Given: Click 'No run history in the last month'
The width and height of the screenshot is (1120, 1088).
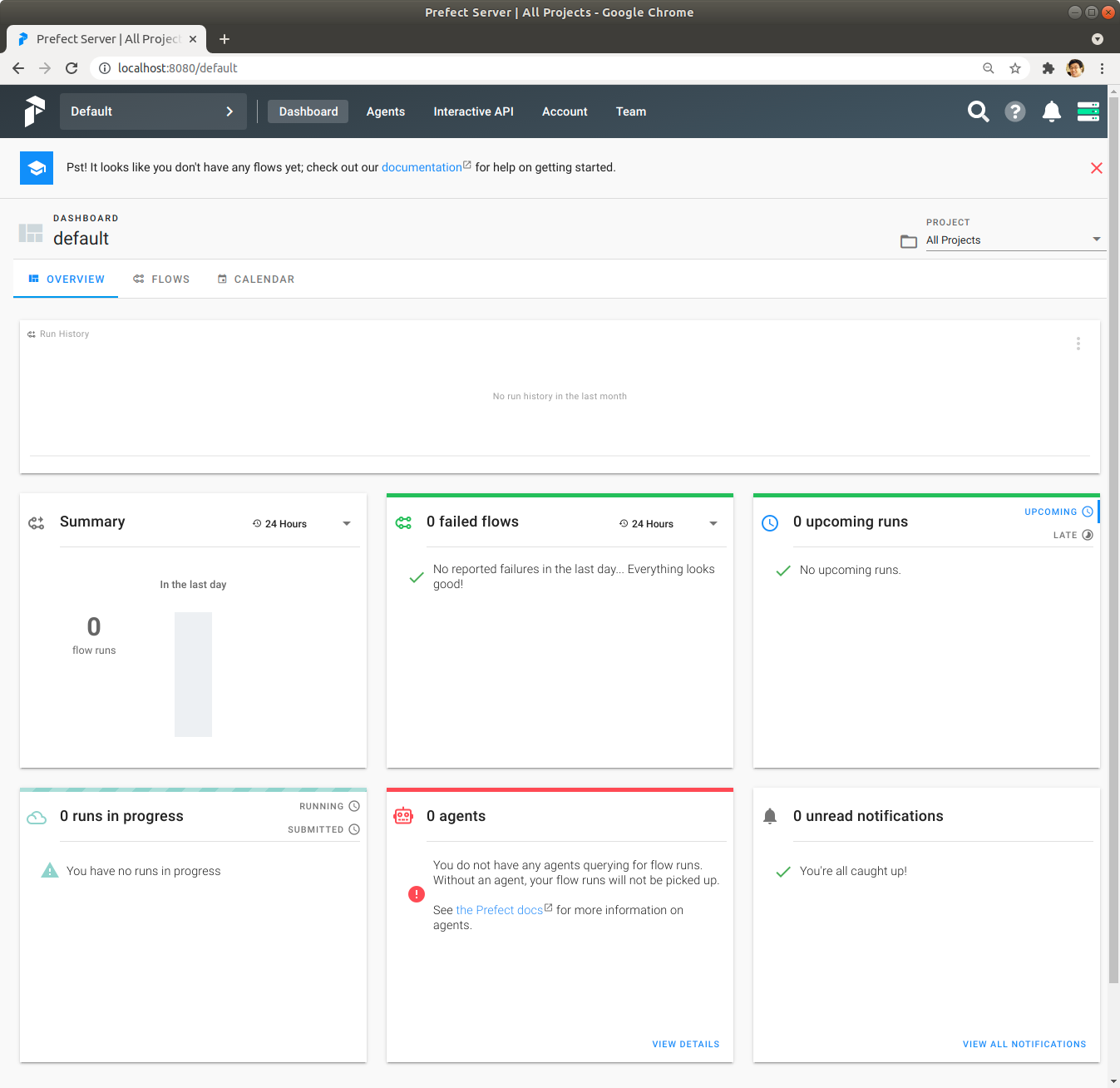Looking at the screenshot, I should point(560,396).
